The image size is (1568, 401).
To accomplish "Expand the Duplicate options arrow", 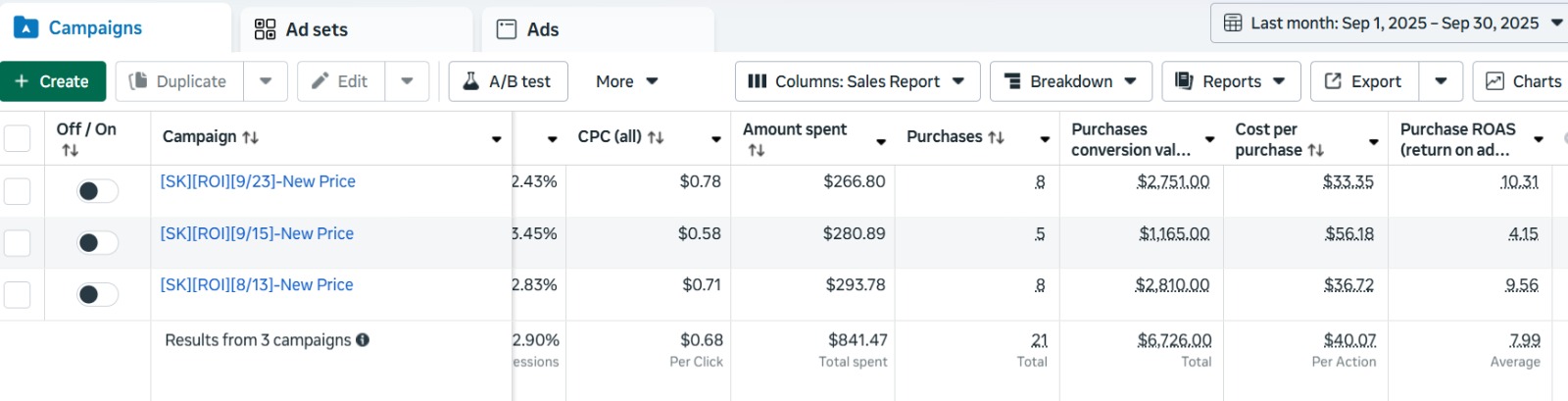I will point(266,81).
